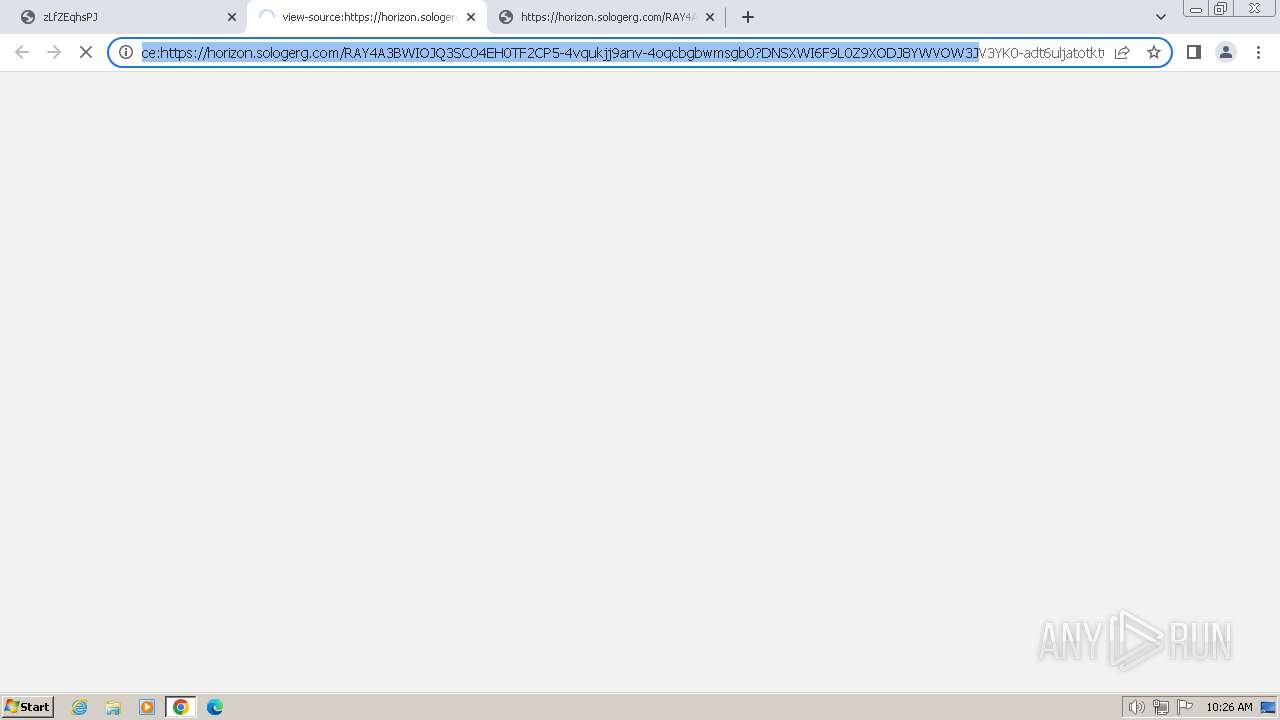
Task: Show desktop via tray monitor icon
Action: pos(1268,707)
